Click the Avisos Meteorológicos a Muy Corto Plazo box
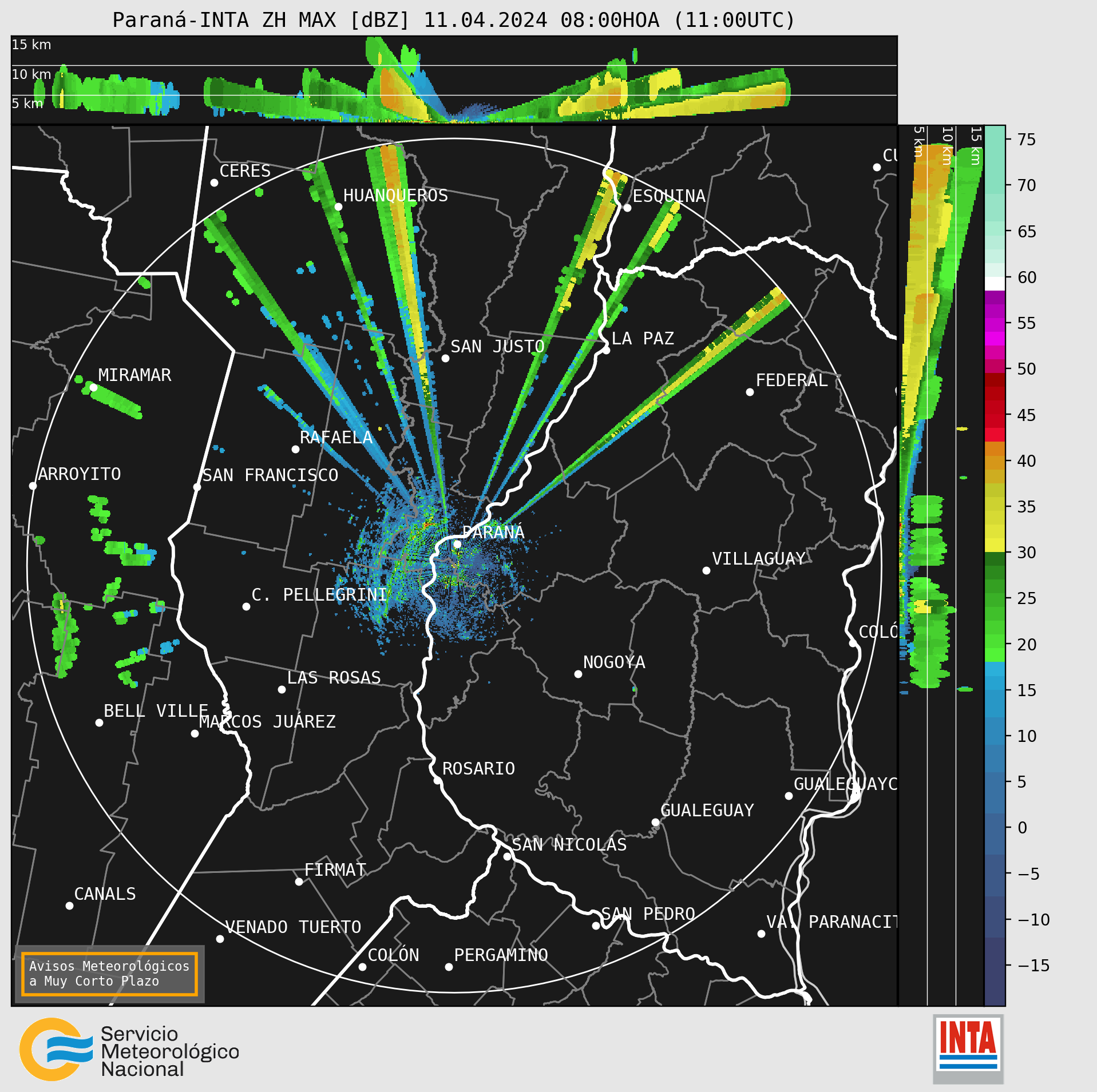Viewport: 1097px width, 1092px height. (x=109, y=974)
